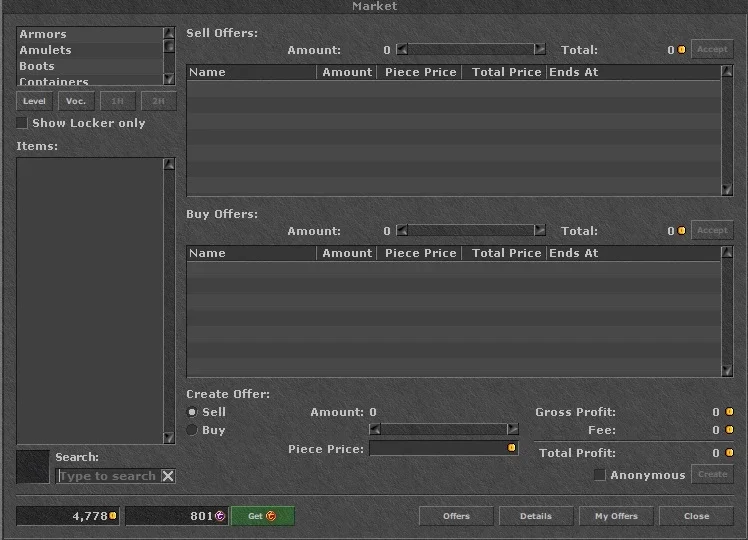The image size is (748, 540).
Task: Sort buy offers by Ends At column
Action: point(633,253)
